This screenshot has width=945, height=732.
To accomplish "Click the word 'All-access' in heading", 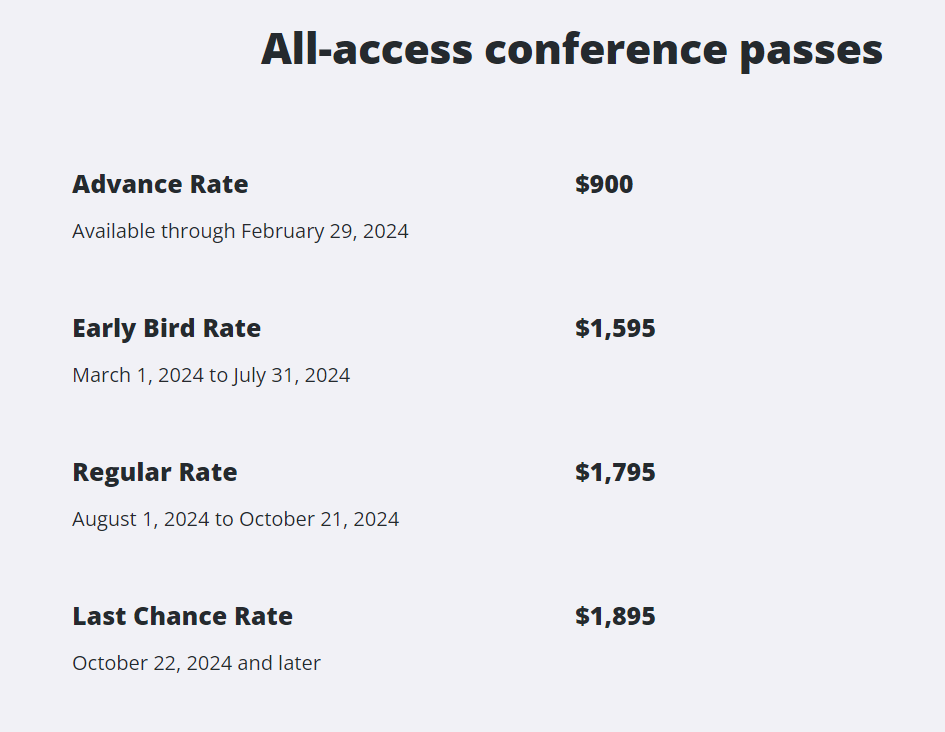I will point(367,49).
